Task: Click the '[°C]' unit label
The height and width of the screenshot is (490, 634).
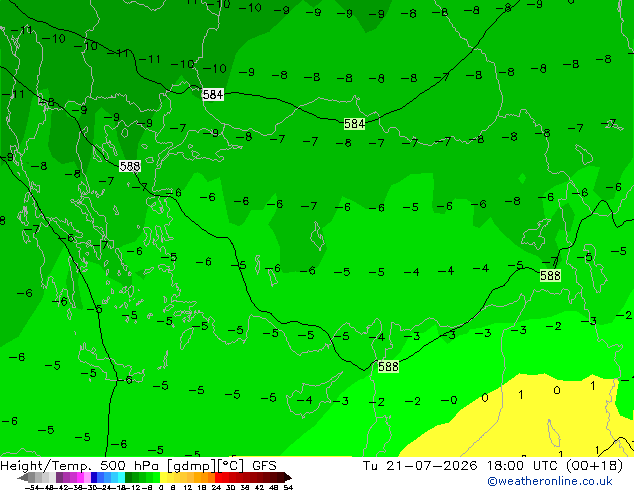Action: click(x=231, y=466)
